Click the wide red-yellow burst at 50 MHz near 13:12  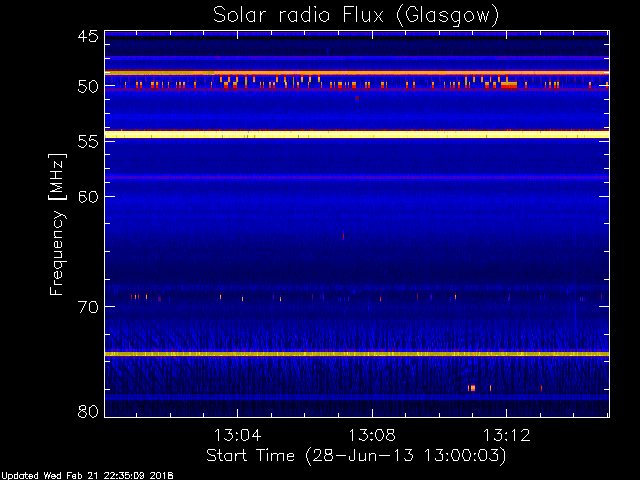click(509, 85)
